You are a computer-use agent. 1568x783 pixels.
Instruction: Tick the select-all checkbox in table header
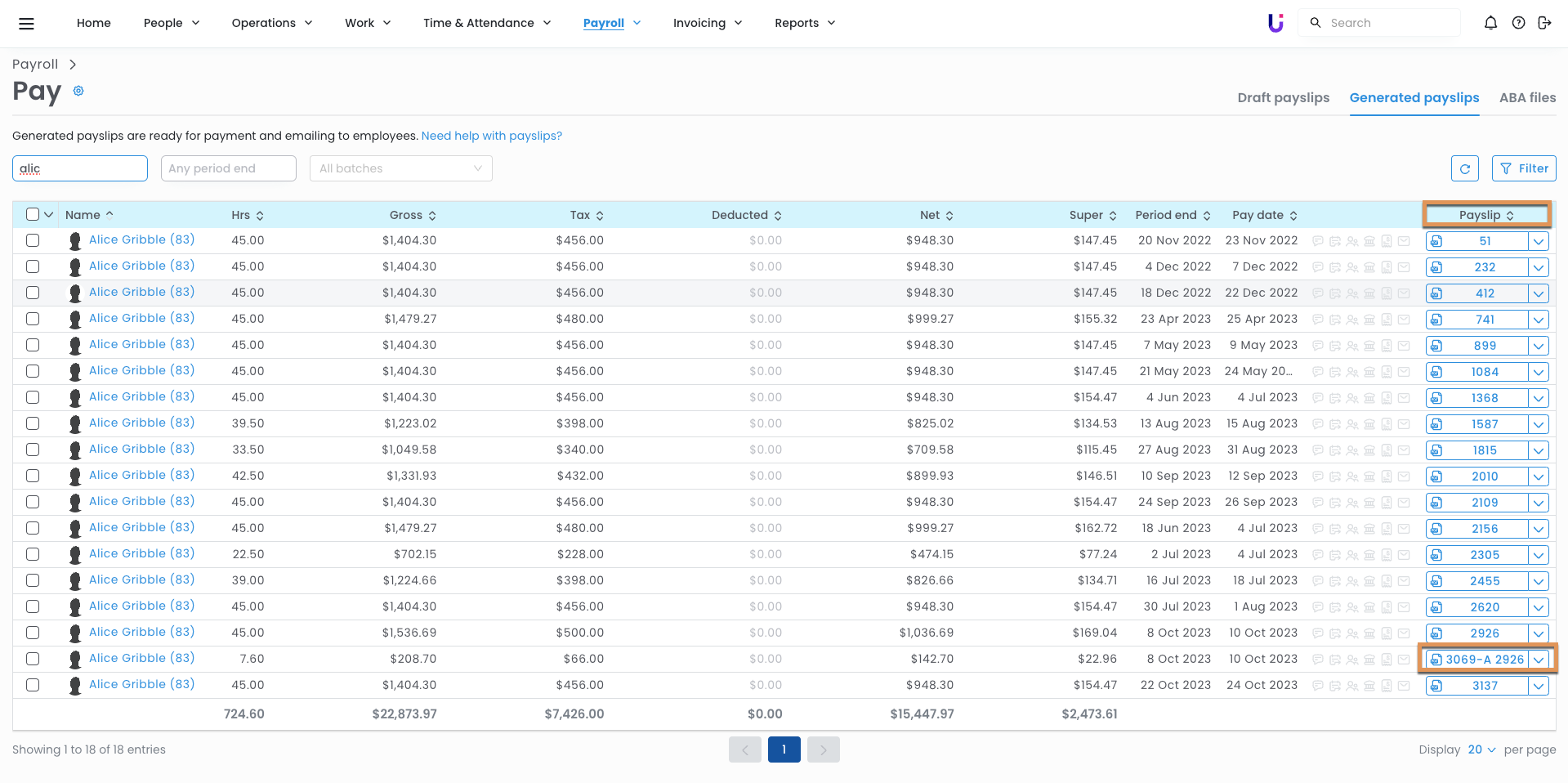33,214
